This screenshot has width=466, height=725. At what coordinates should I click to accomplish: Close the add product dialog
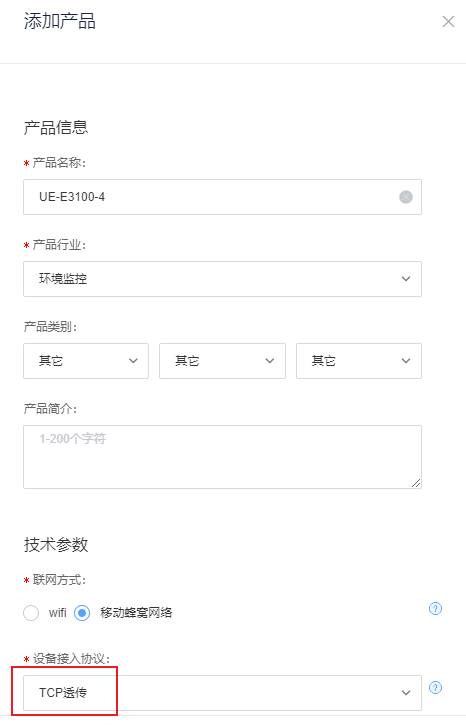[448, 22]
